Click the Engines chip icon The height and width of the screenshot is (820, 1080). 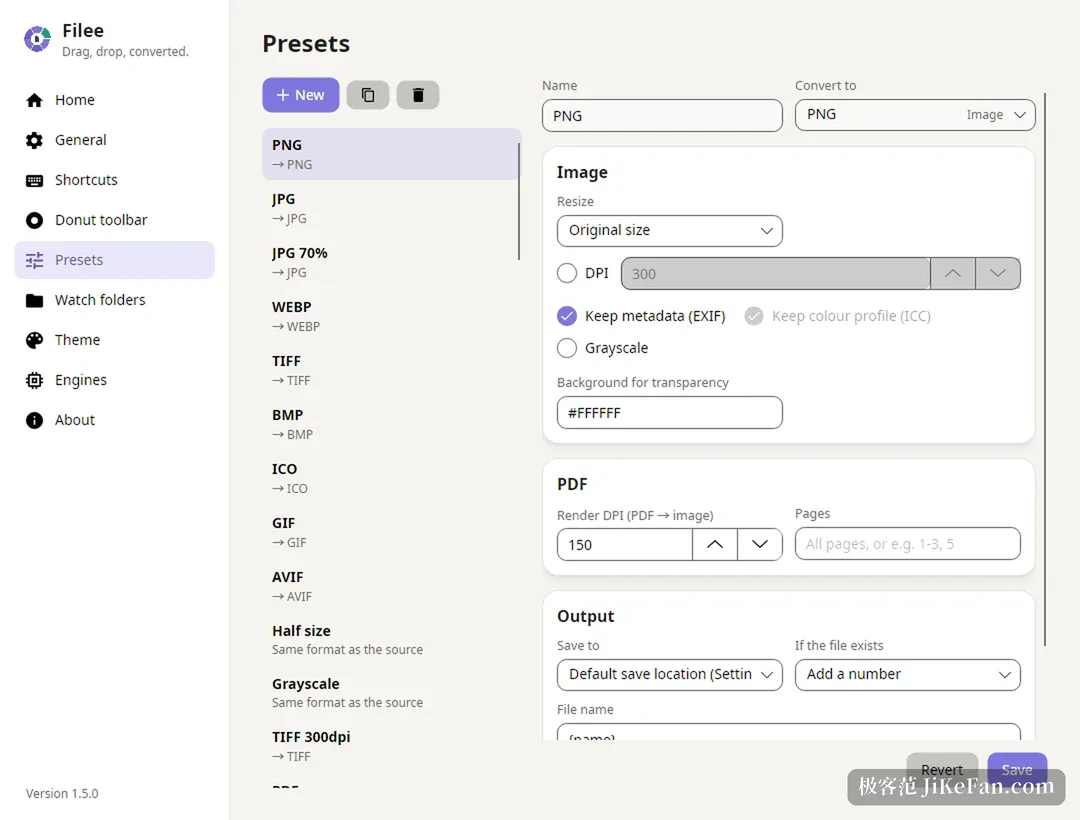[x=34, y=380]
